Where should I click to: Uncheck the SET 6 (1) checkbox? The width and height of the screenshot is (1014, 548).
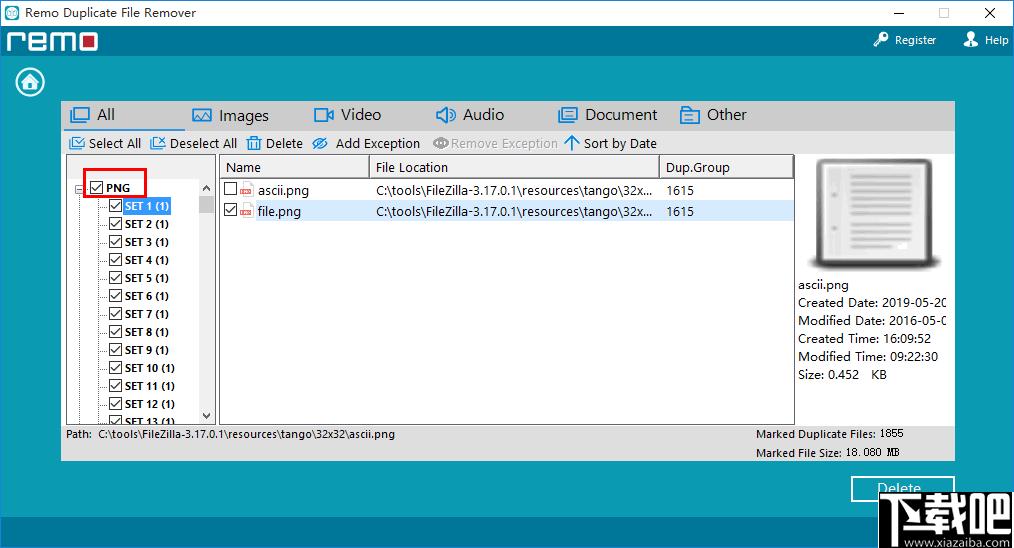115,296
